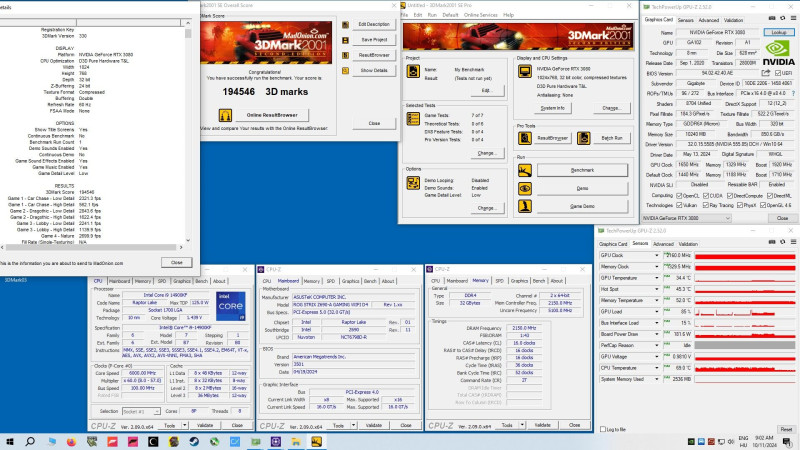Open the Run menu in 3DMark2001
The image size is (800, 450).
click(x=432, y=15)
